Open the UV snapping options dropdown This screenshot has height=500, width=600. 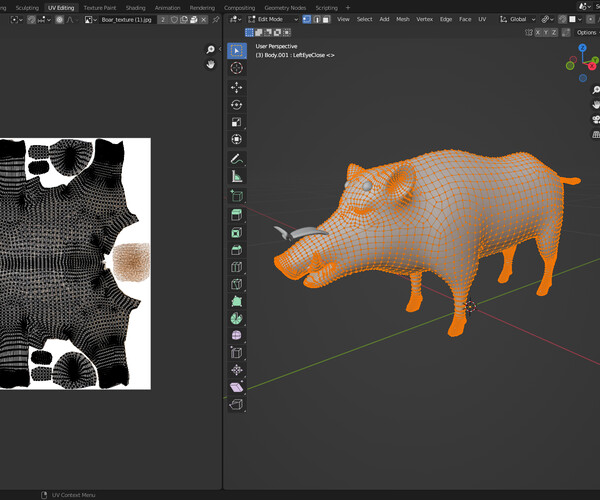[44, 20]
